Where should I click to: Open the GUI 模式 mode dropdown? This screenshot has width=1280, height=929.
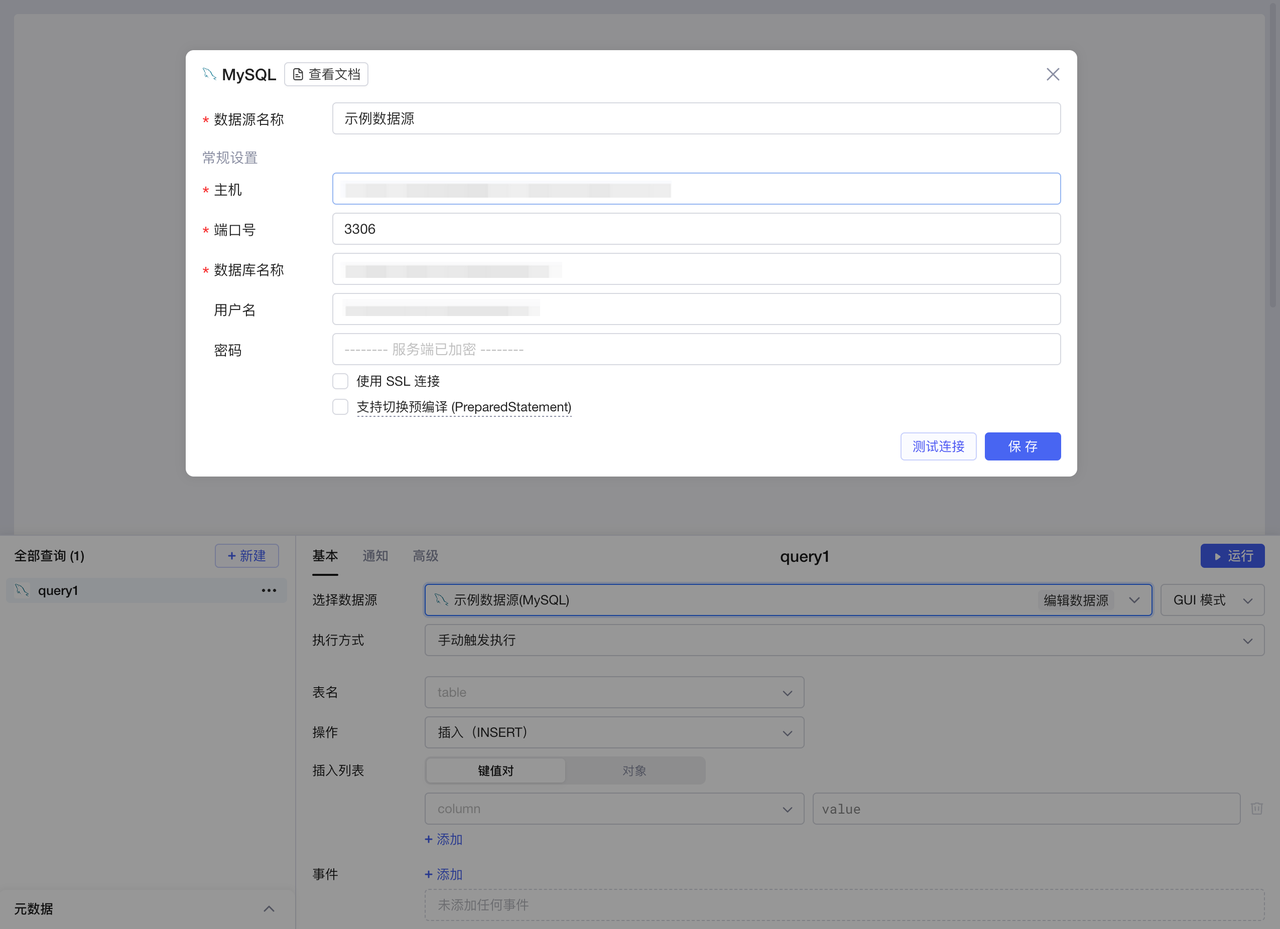[1212, 600]
